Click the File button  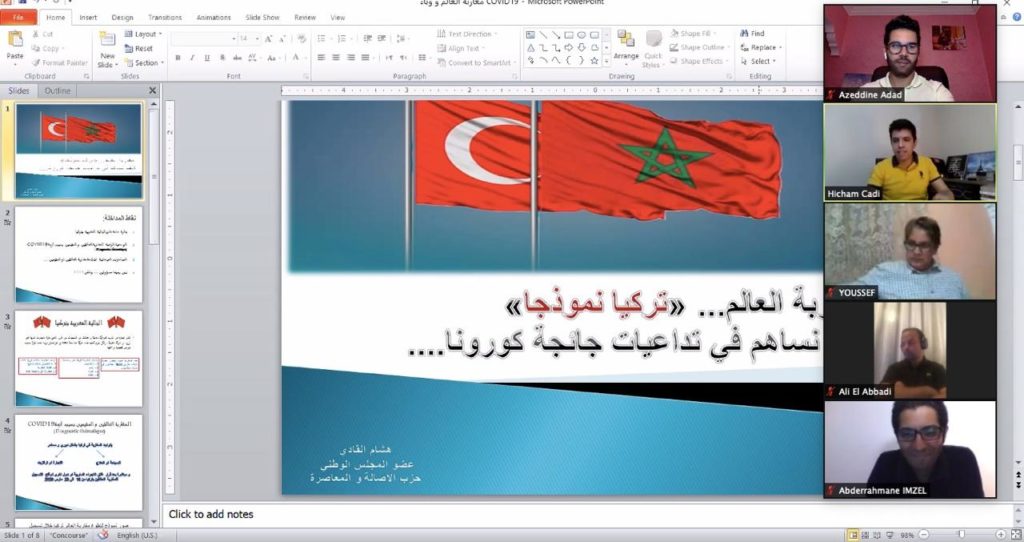coord(18,17)
